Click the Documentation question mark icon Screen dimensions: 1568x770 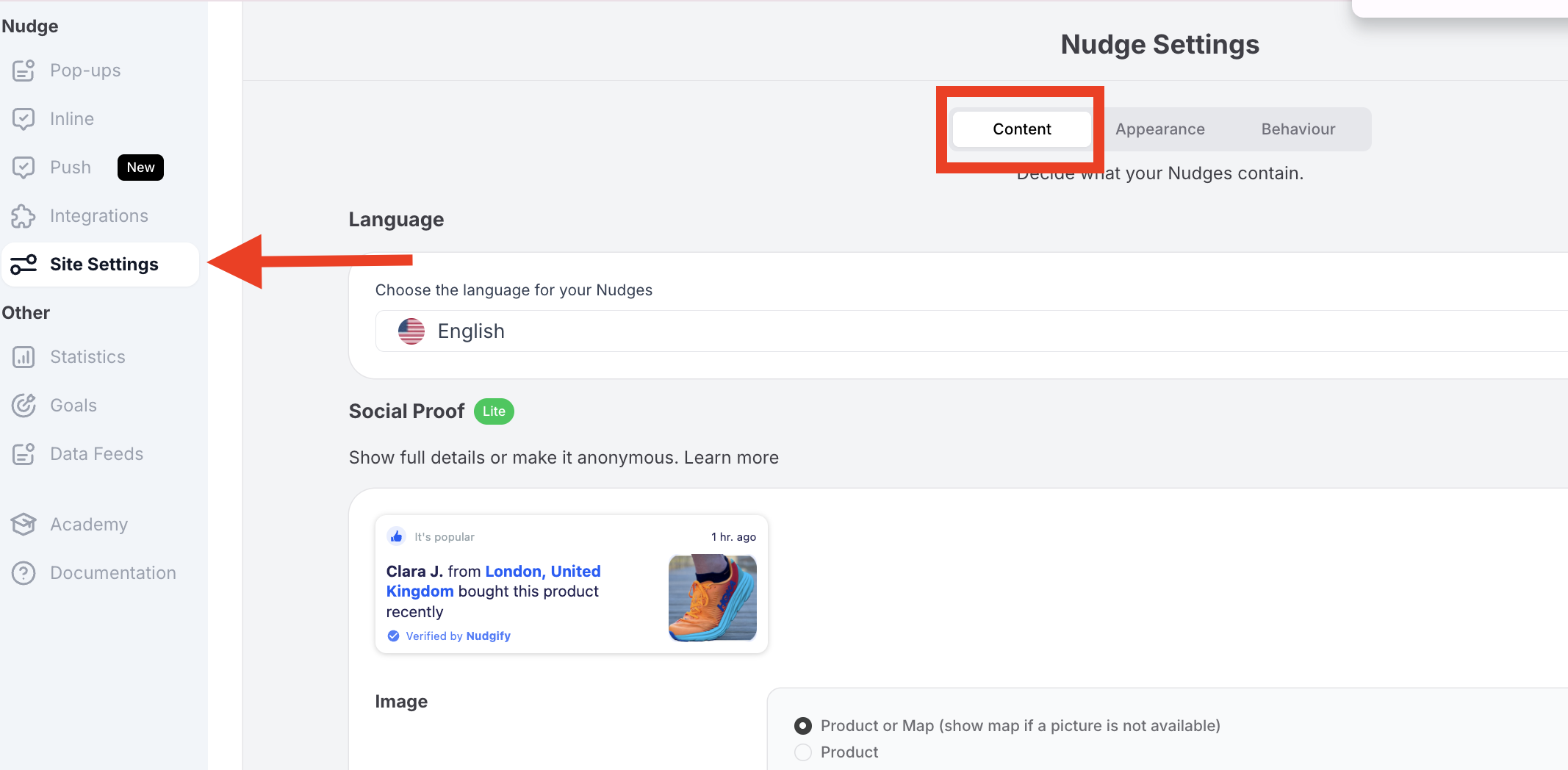[24, 573]
